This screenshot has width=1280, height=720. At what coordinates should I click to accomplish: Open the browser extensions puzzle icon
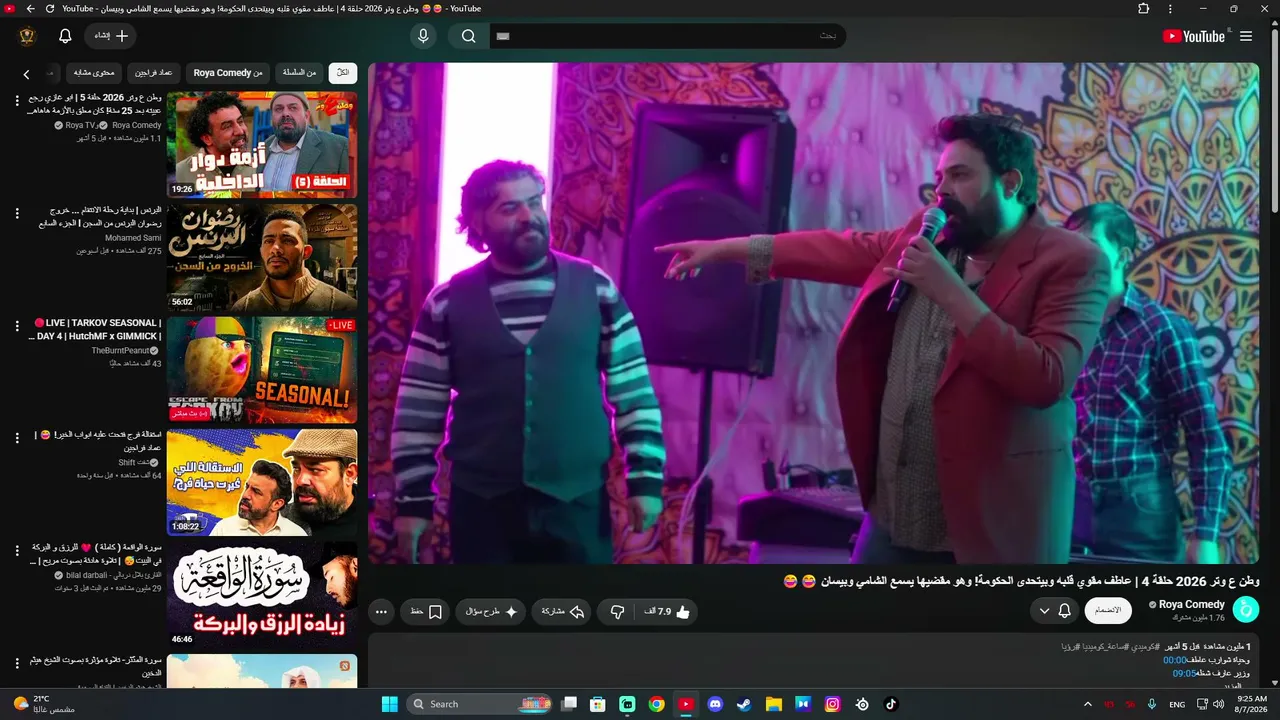coord(1143,8)
